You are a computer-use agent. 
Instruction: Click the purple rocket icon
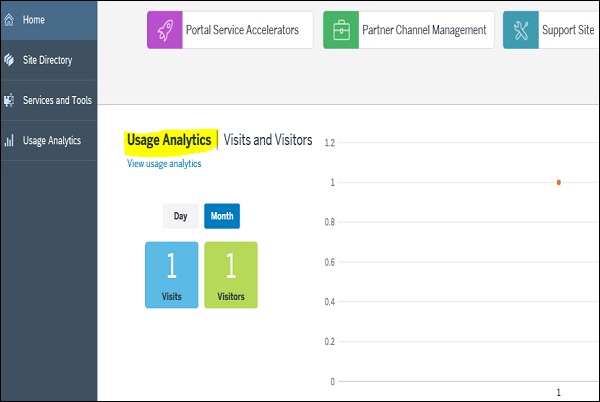pyautogui.click(x=164, y=30)
